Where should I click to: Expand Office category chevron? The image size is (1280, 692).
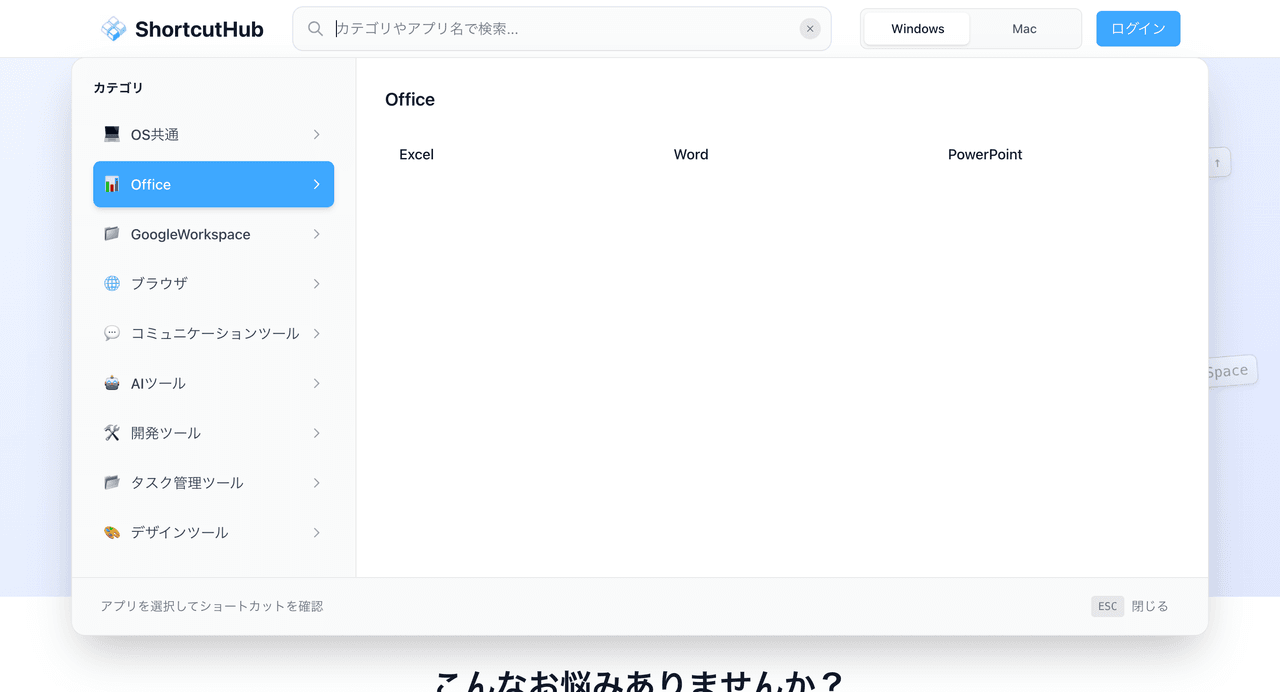(x=316, y=184)
